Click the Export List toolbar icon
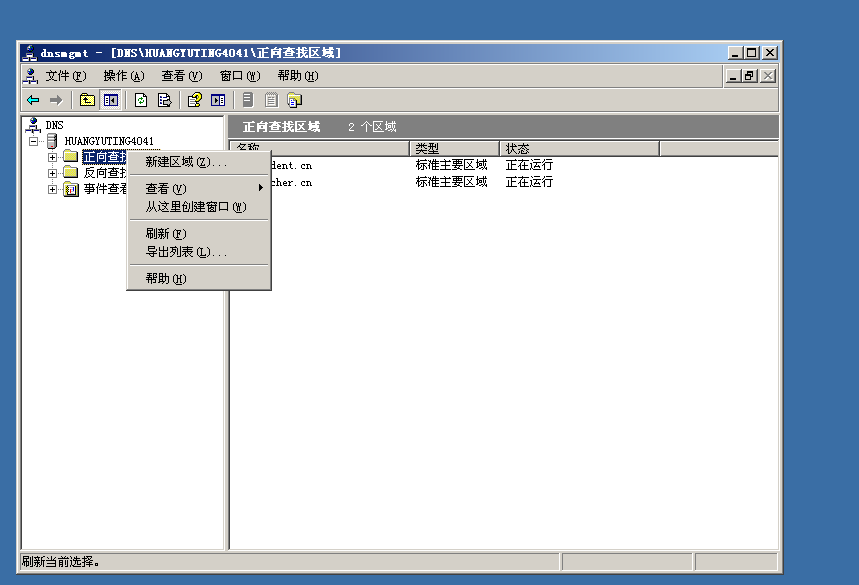The image size is (859, 585). coord(164,99)
